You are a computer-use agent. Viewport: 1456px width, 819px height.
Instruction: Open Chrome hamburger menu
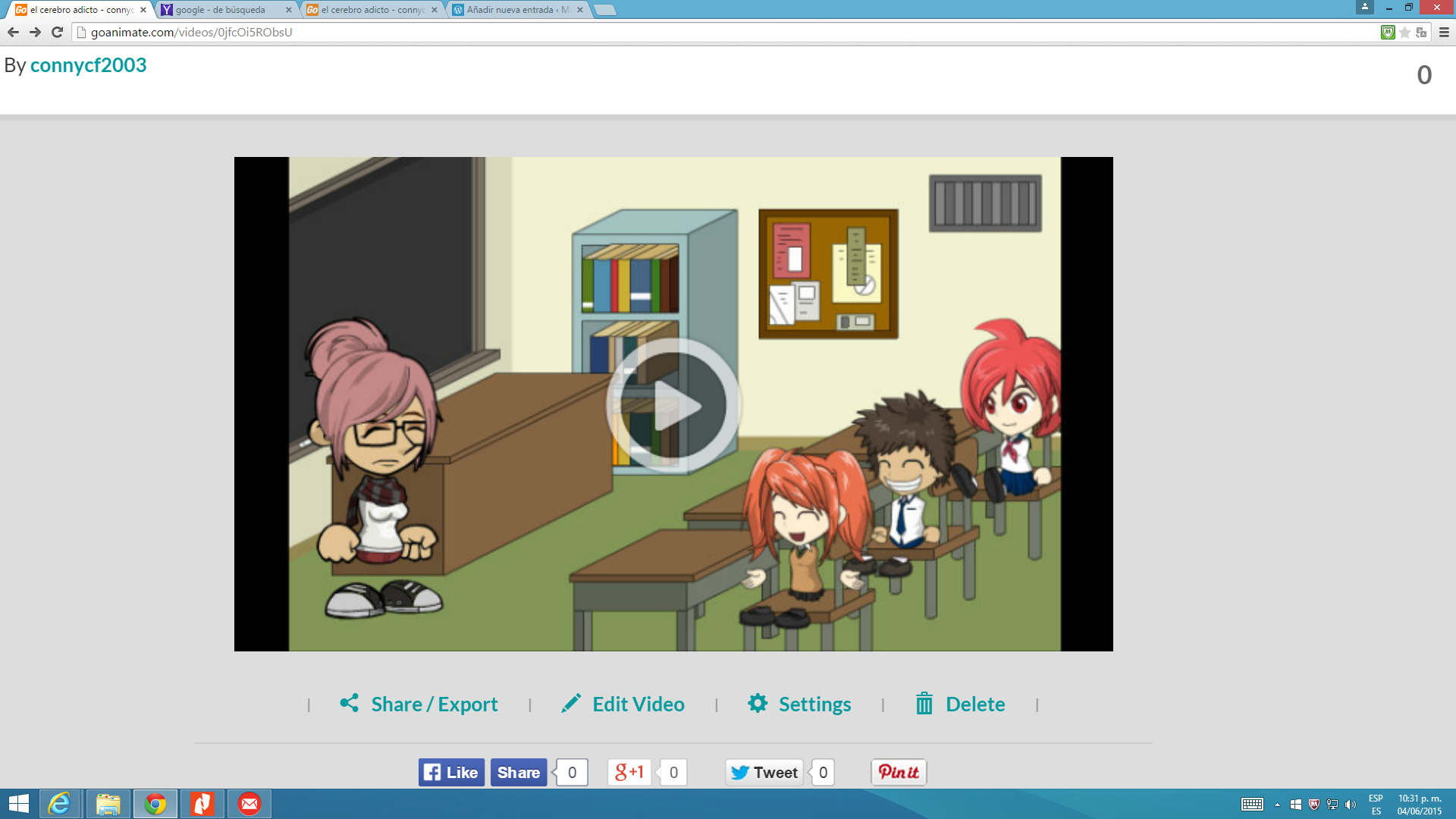click(x=1444, y=32)
